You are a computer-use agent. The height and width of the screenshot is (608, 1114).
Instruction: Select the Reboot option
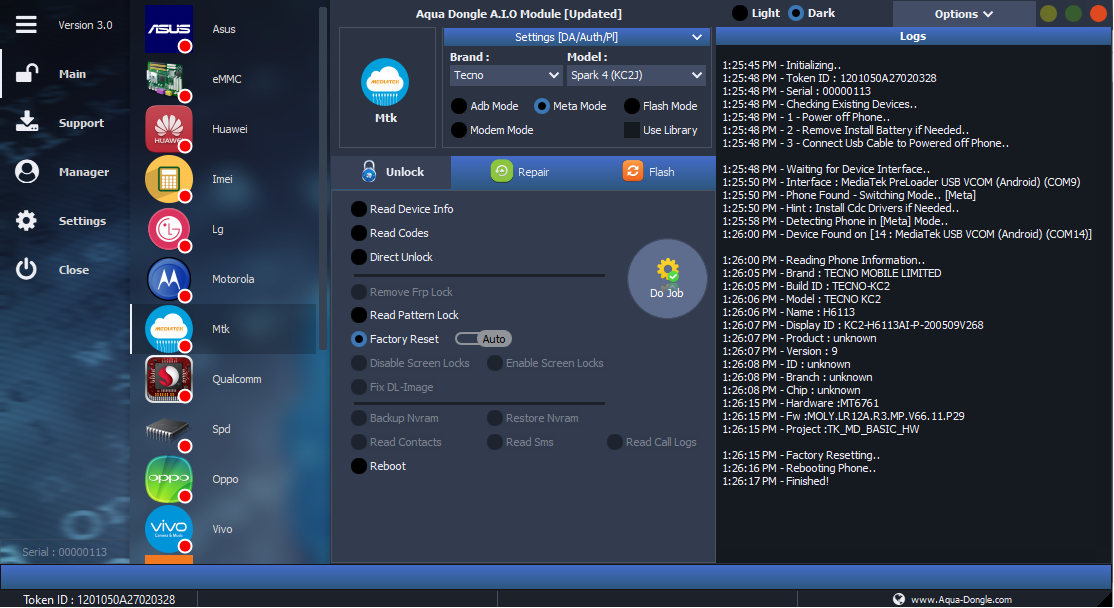tap(379, 466)
